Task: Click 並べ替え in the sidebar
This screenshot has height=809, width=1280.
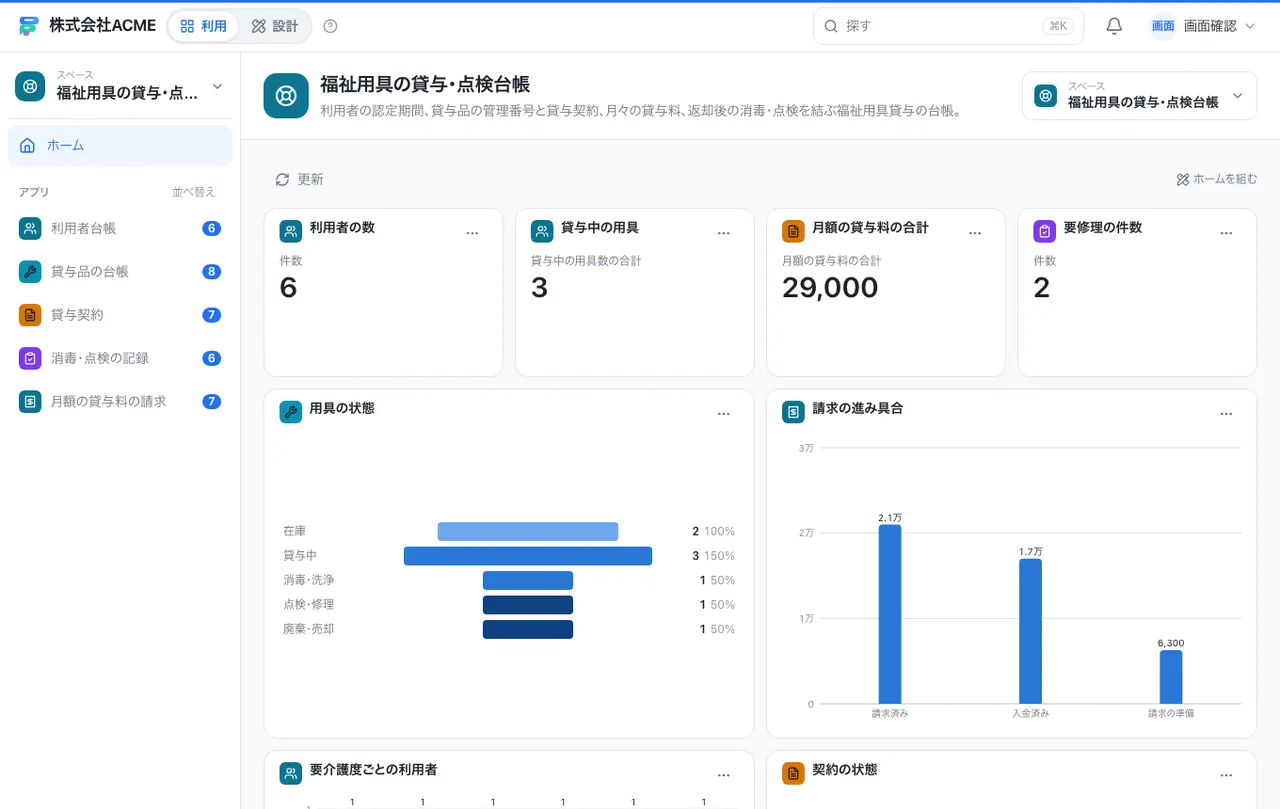Action: pos(193,192)
